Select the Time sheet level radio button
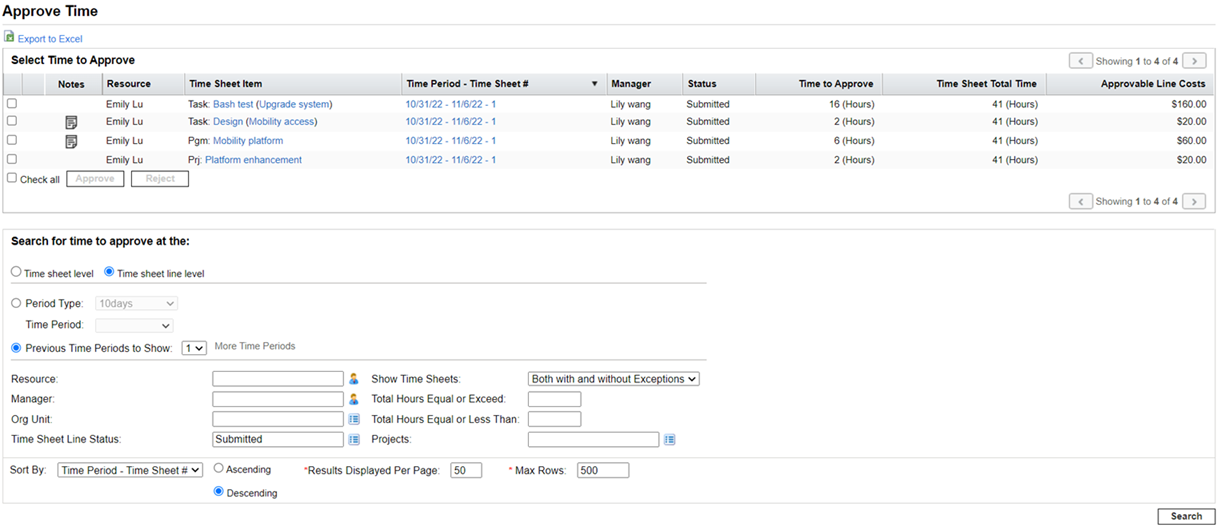Viewport: 1220px width, 531px height. coord(16,272)
